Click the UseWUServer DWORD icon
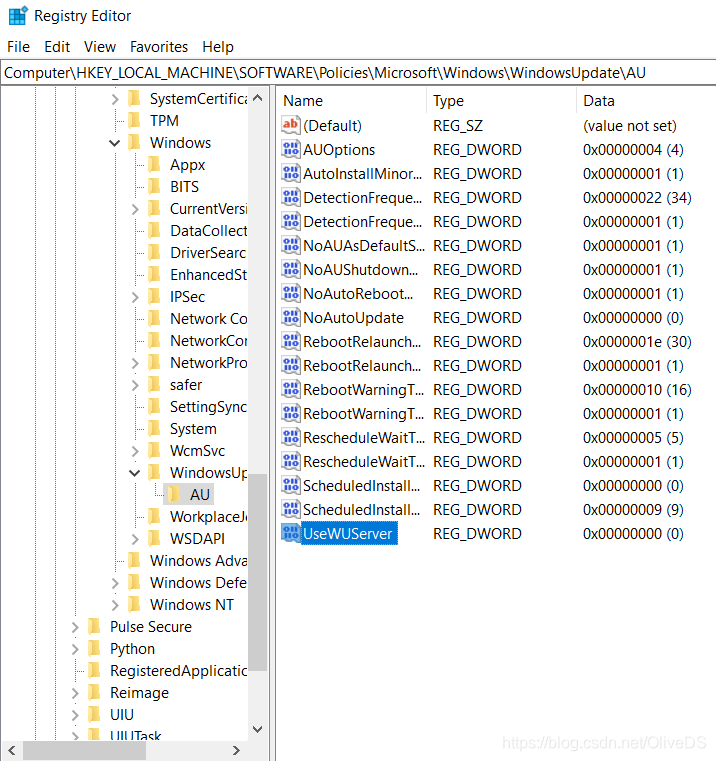 290,533
